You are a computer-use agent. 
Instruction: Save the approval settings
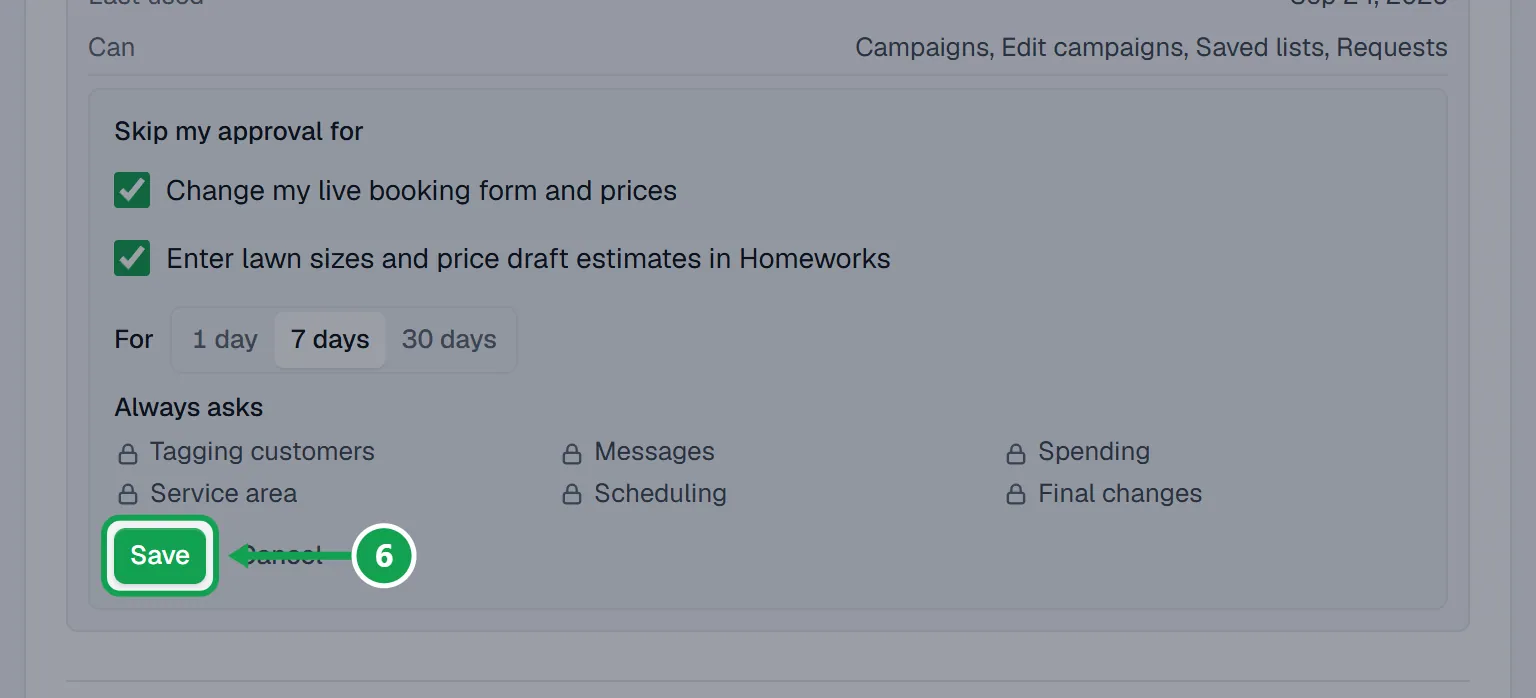point(160,556)
